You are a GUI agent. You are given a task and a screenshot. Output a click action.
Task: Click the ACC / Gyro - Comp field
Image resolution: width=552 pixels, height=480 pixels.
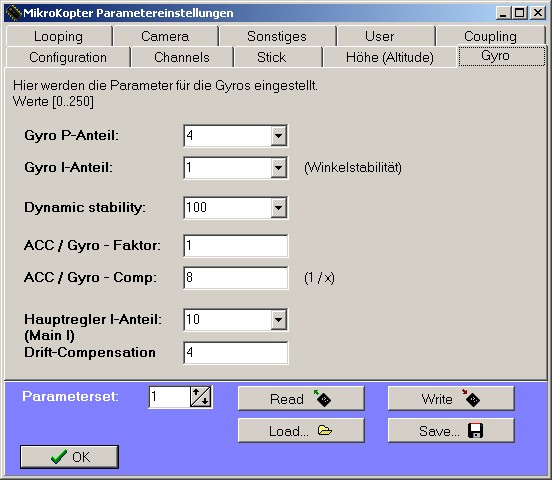[x=236, y=278]
